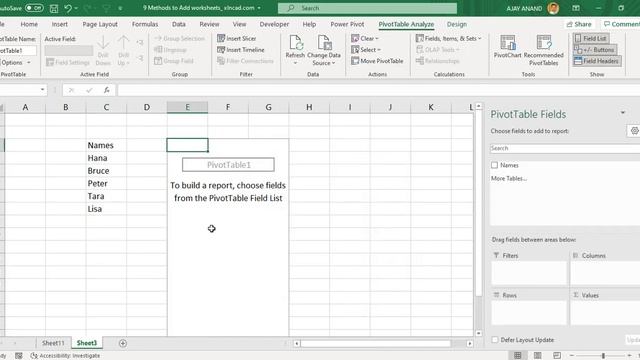Open the Data tab
The image size is (640, 360).
click(x=179, y=24)
